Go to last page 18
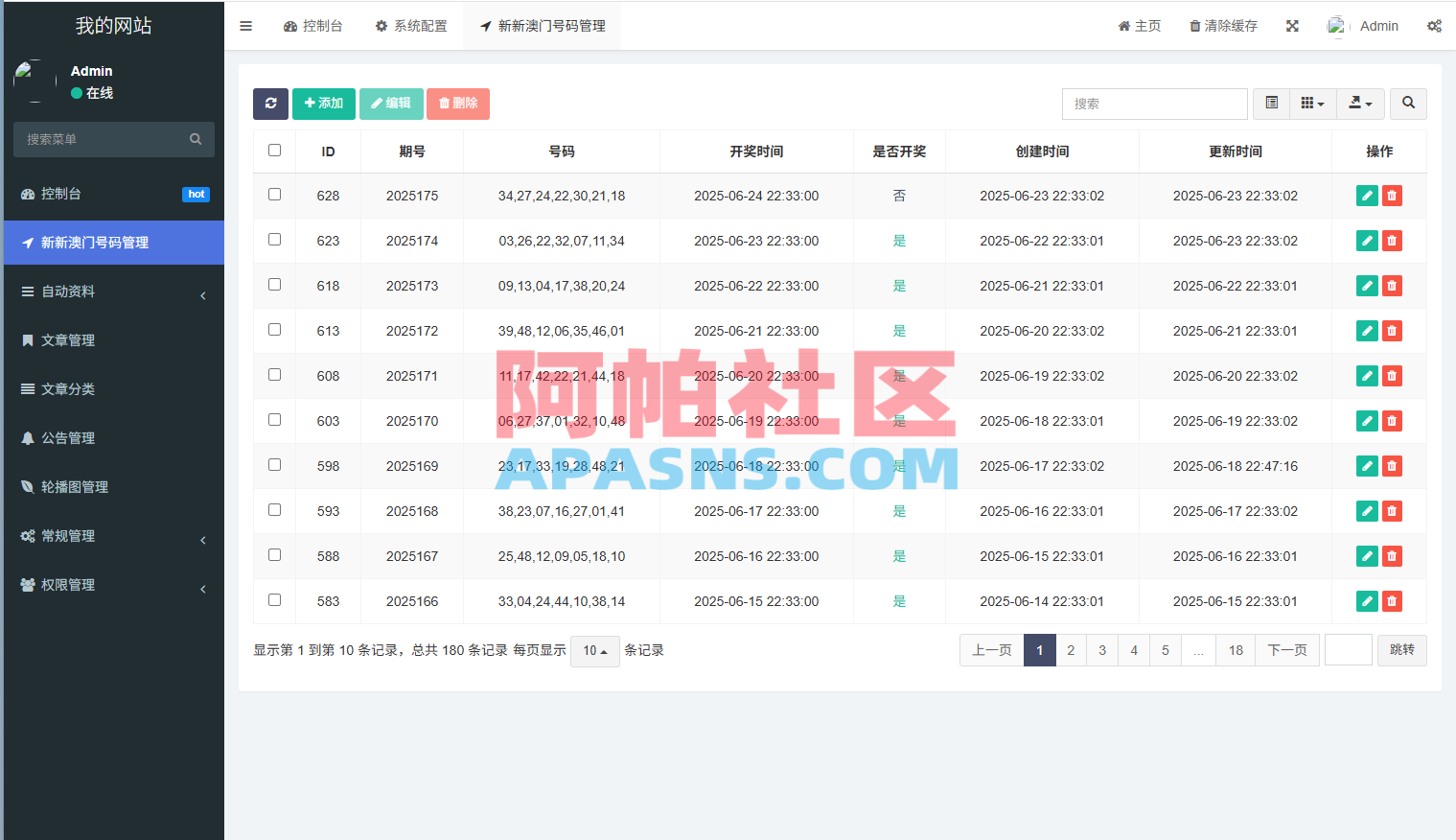Image resolution: width=1456 pixels, height=840 pixels. tap(1236, 650)
